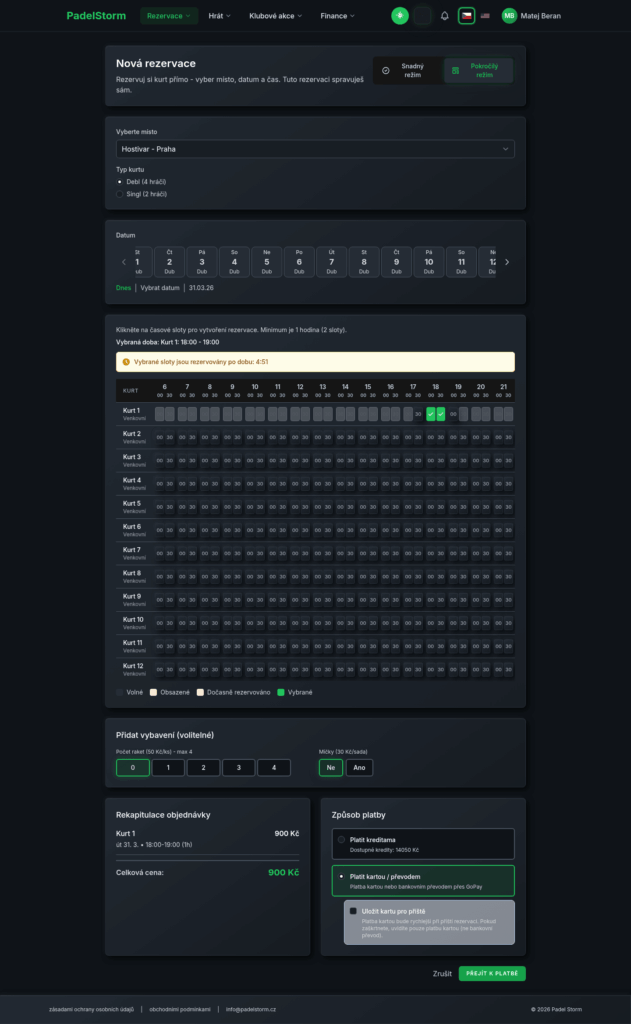Click the clock icon in the reservation timer banner
631x1024 pixels.
point(126,362)
